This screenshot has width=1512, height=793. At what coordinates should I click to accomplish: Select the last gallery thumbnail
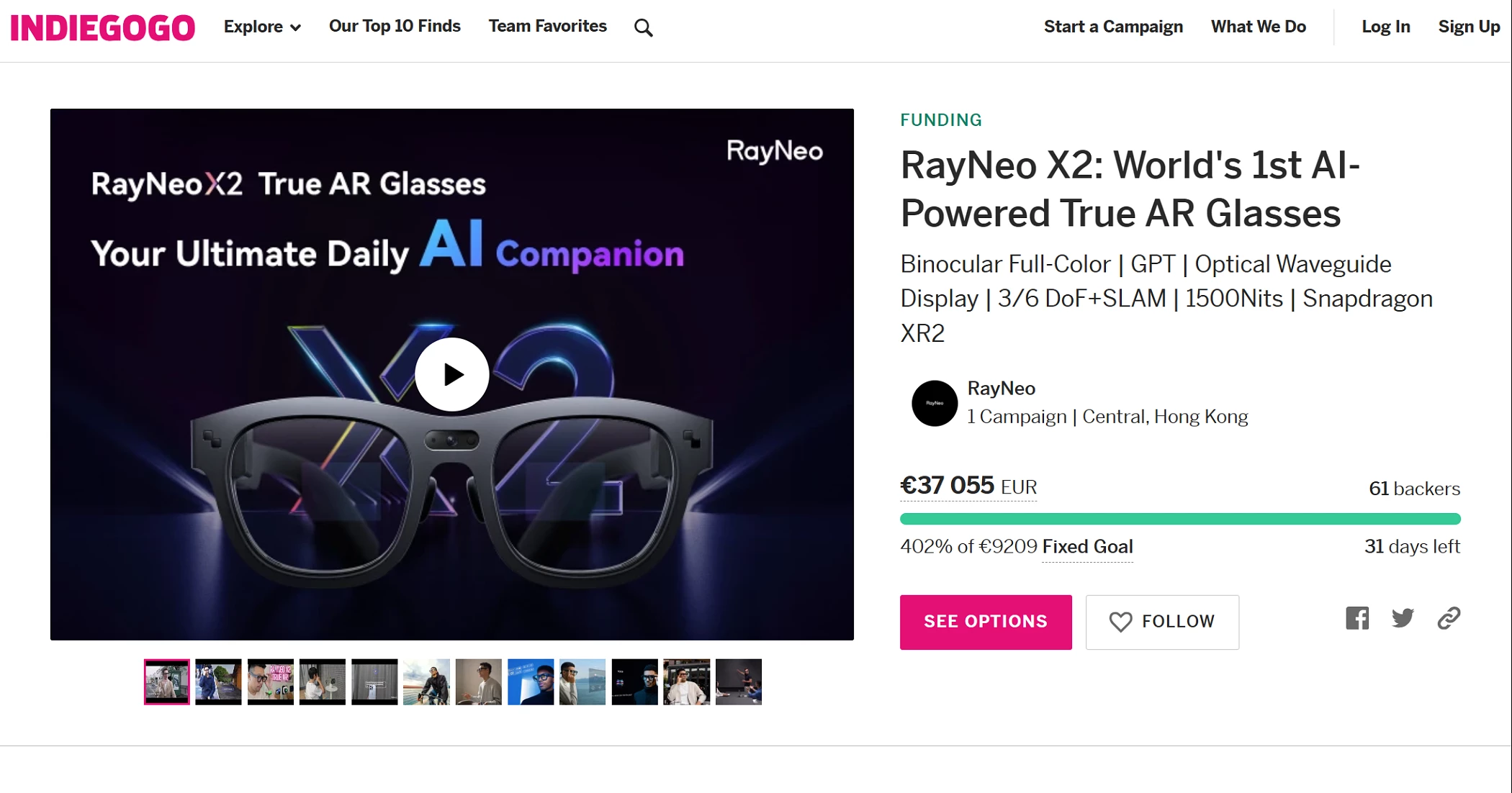[x=738, y=681]
